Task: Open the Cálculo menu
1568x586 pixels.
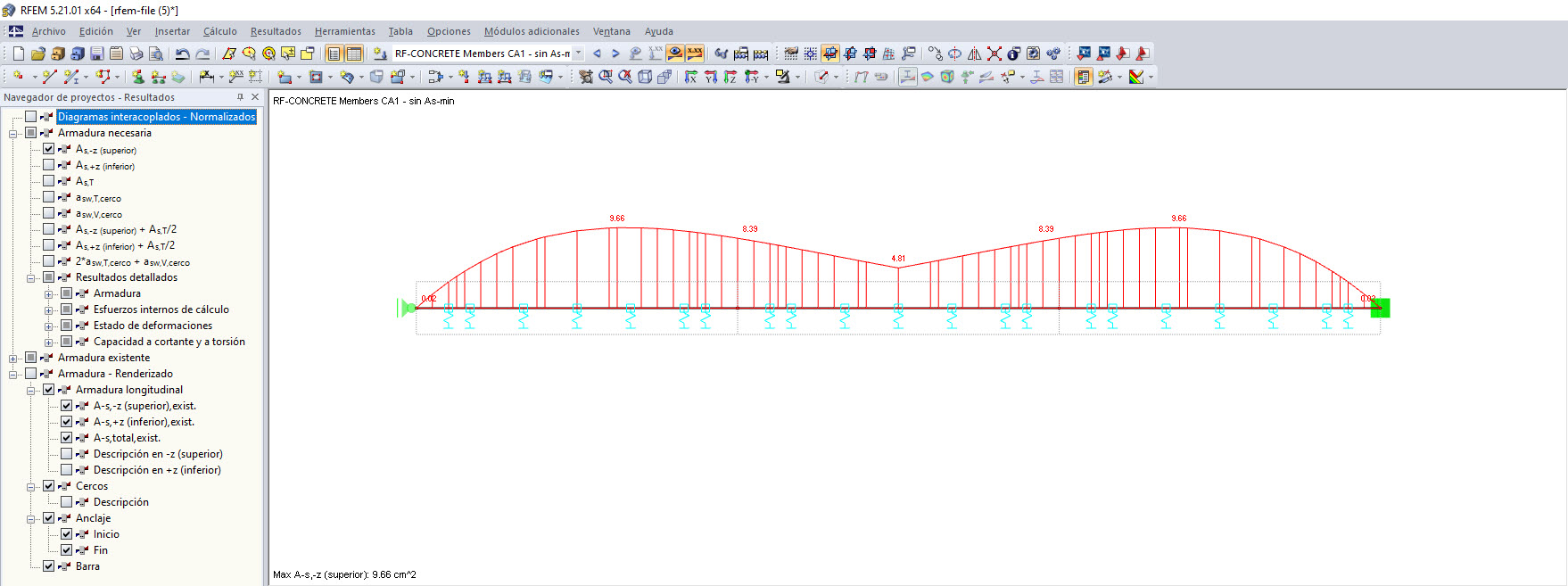Action: 219,31
